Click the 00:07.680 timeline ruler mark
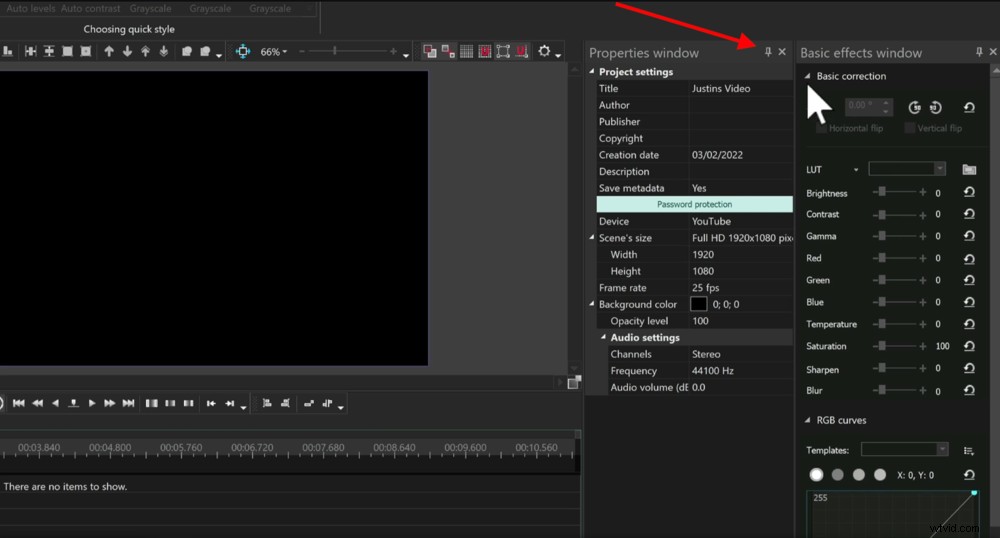 (323, 448)
